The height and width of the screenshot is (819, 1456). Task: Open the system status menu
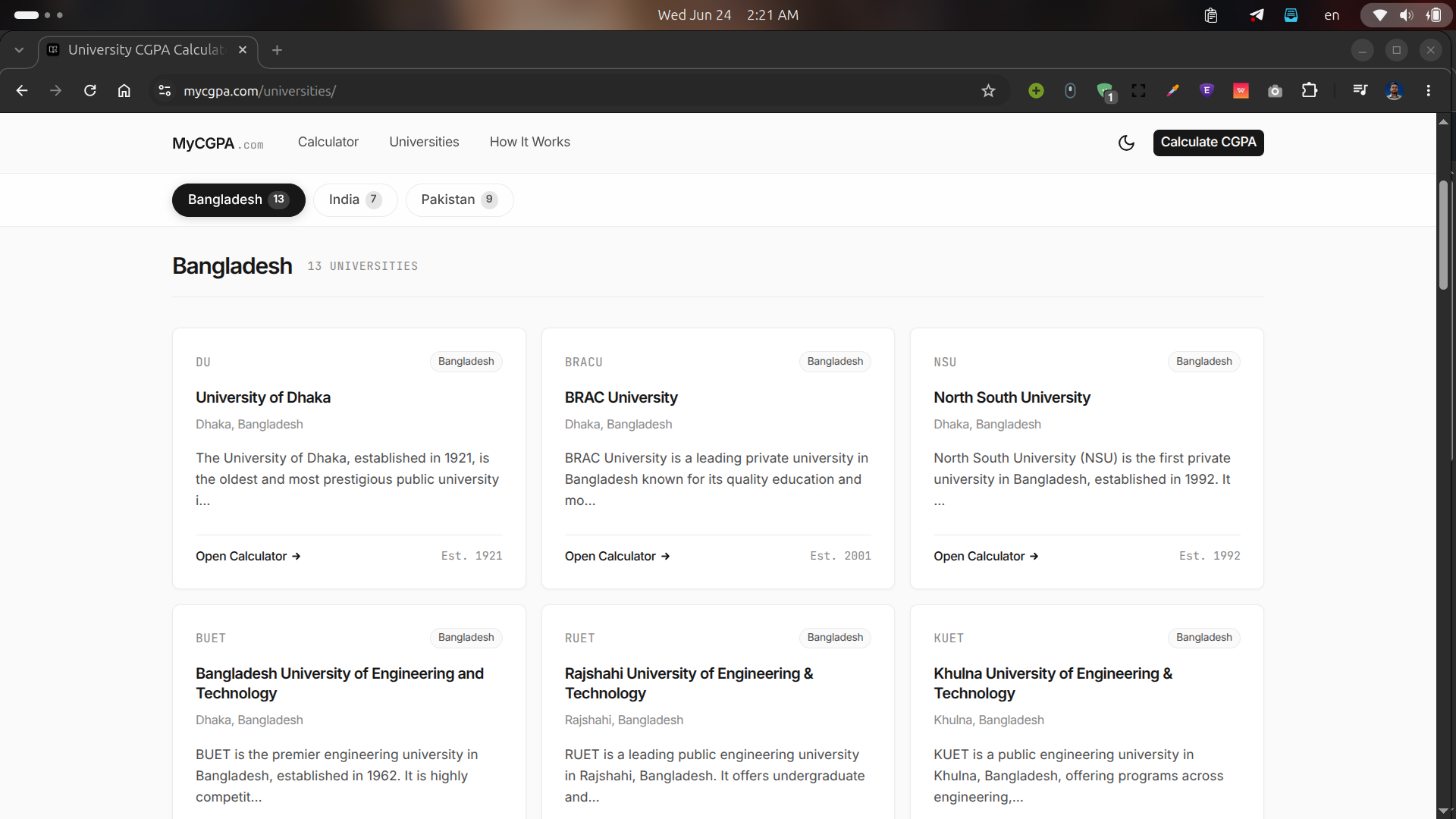pos(1406,15)
